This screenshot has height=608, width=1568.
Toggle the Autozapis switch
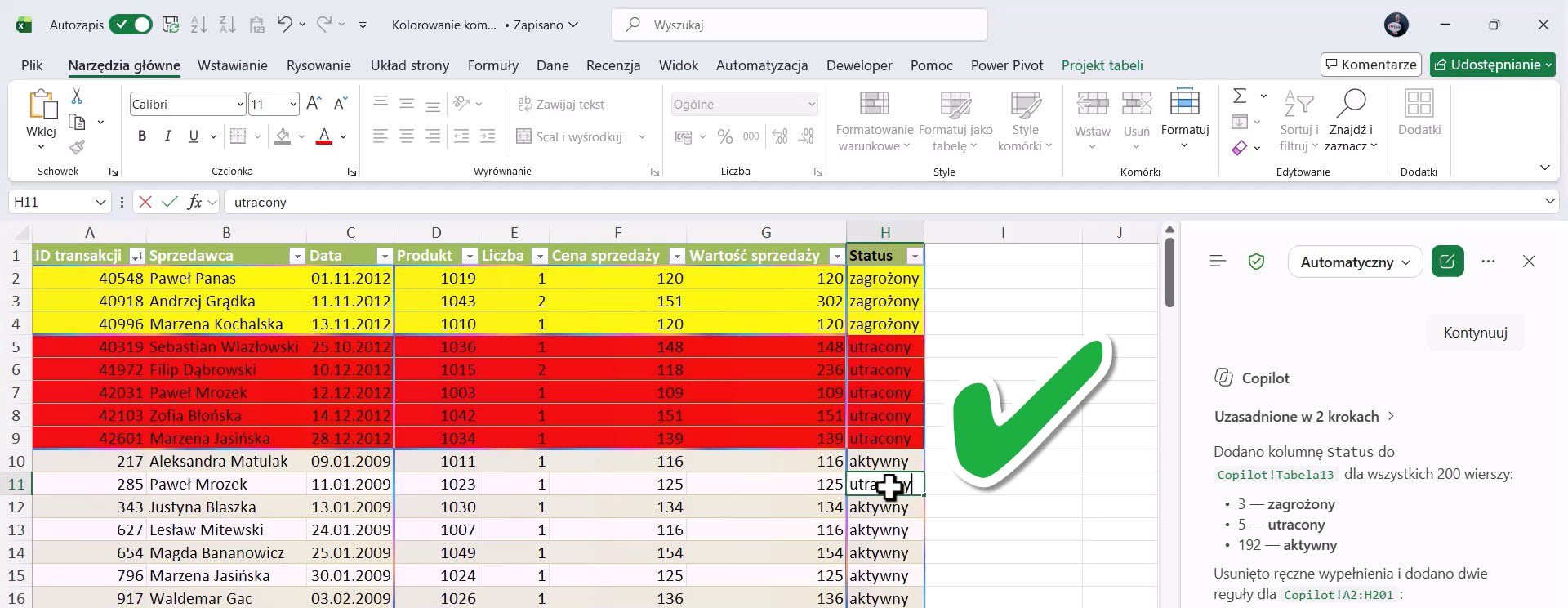point(131,25)
